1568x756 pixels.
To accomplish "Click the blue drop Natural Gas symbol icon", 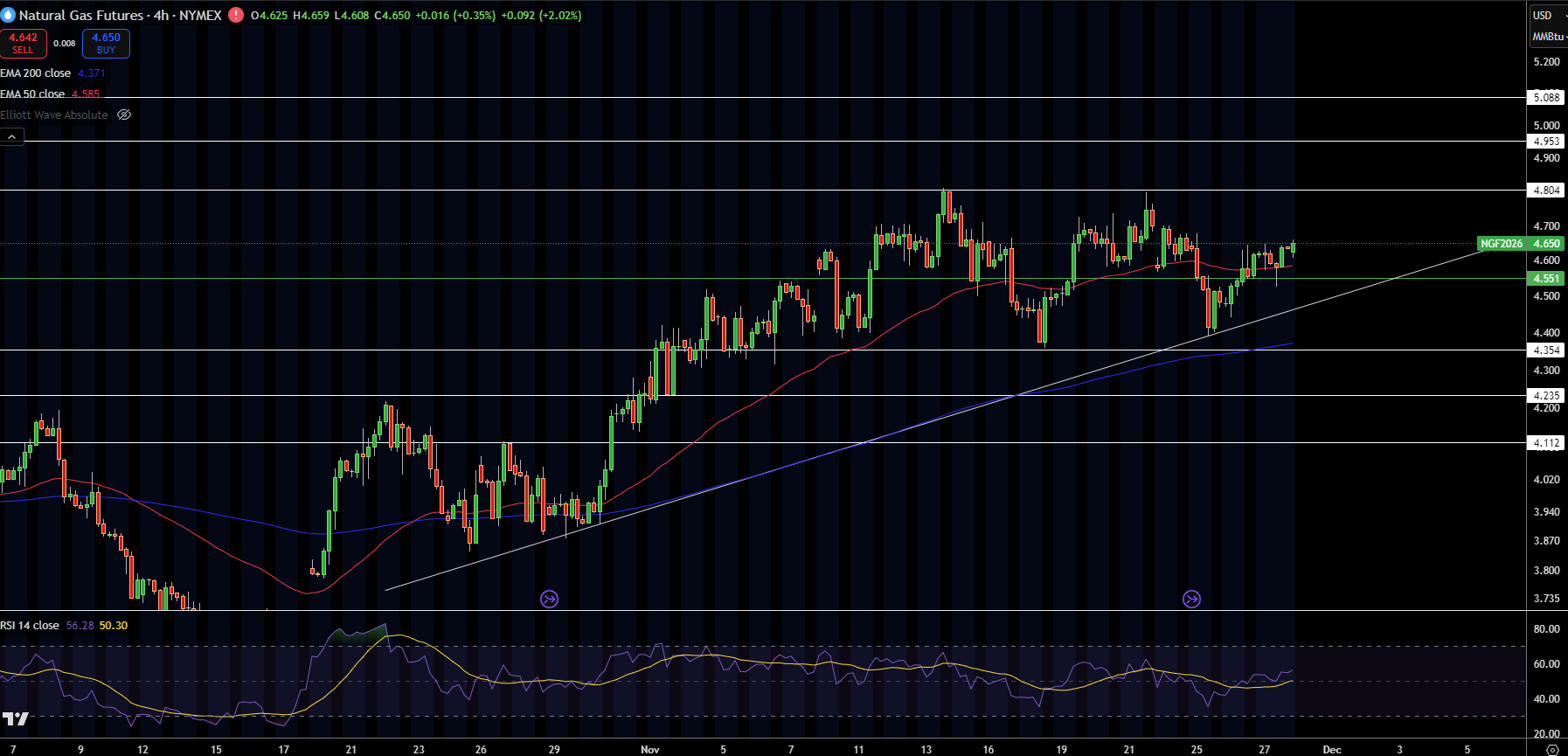I will pyautogui.click(x=9, y=15).
